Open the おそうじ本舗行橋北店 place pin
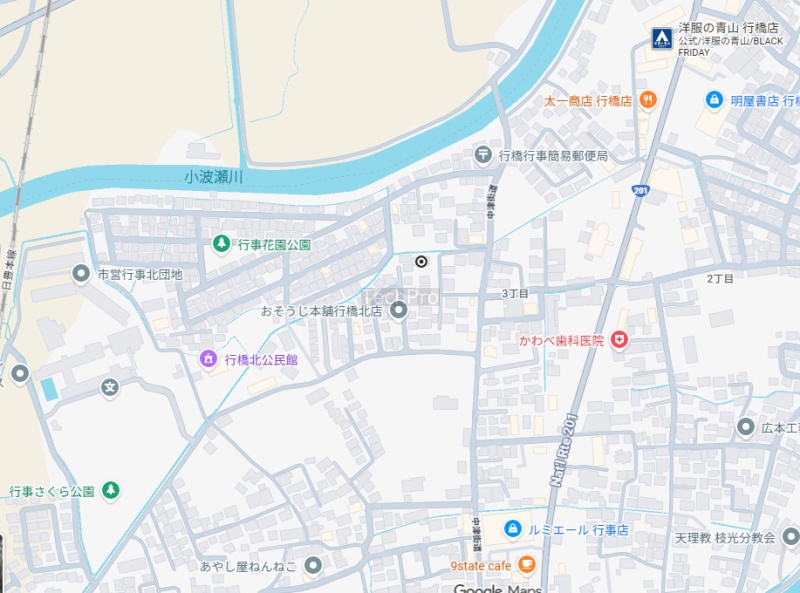The width and height of the screenshot is (800, 593). pyautogui.click(x=398, y=310)
